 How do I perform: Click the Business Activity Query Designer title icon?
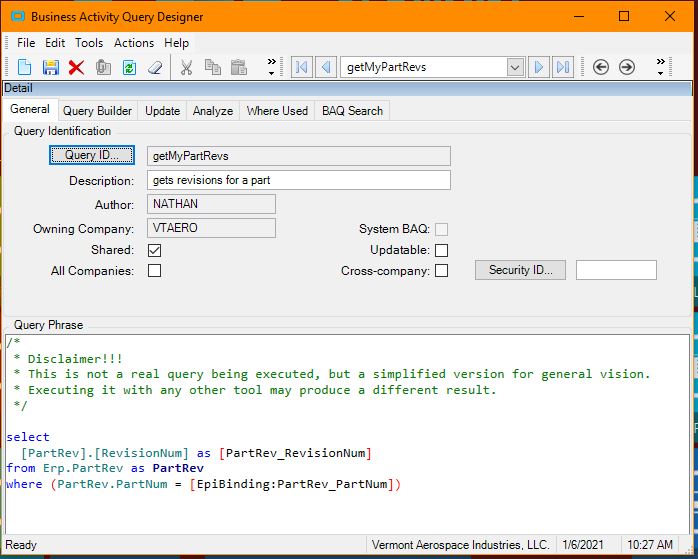point(18,16)
